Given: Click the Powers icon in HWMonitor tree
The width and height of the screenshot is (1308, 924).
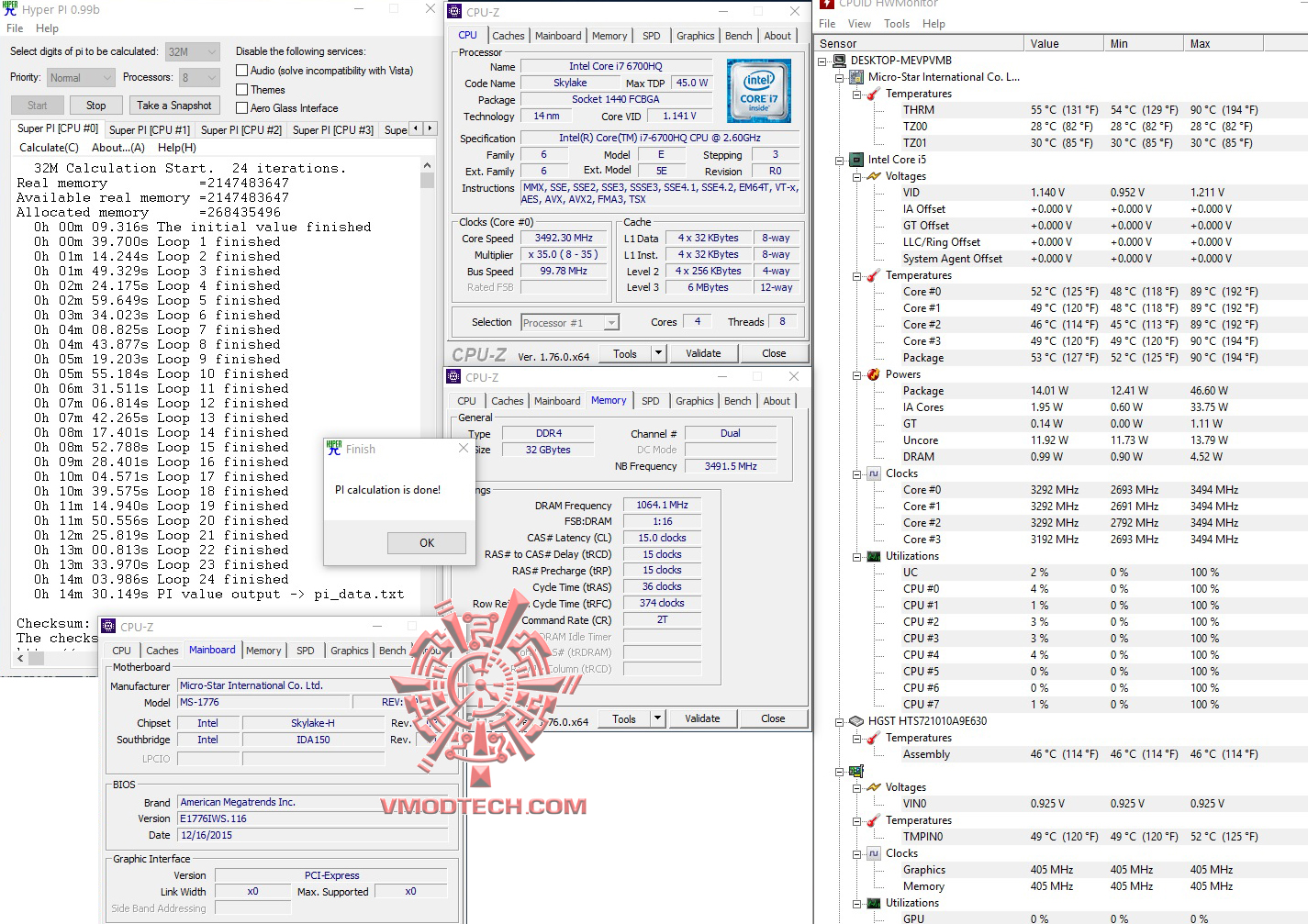Looking at the screenshot, I should click(874, 374).
